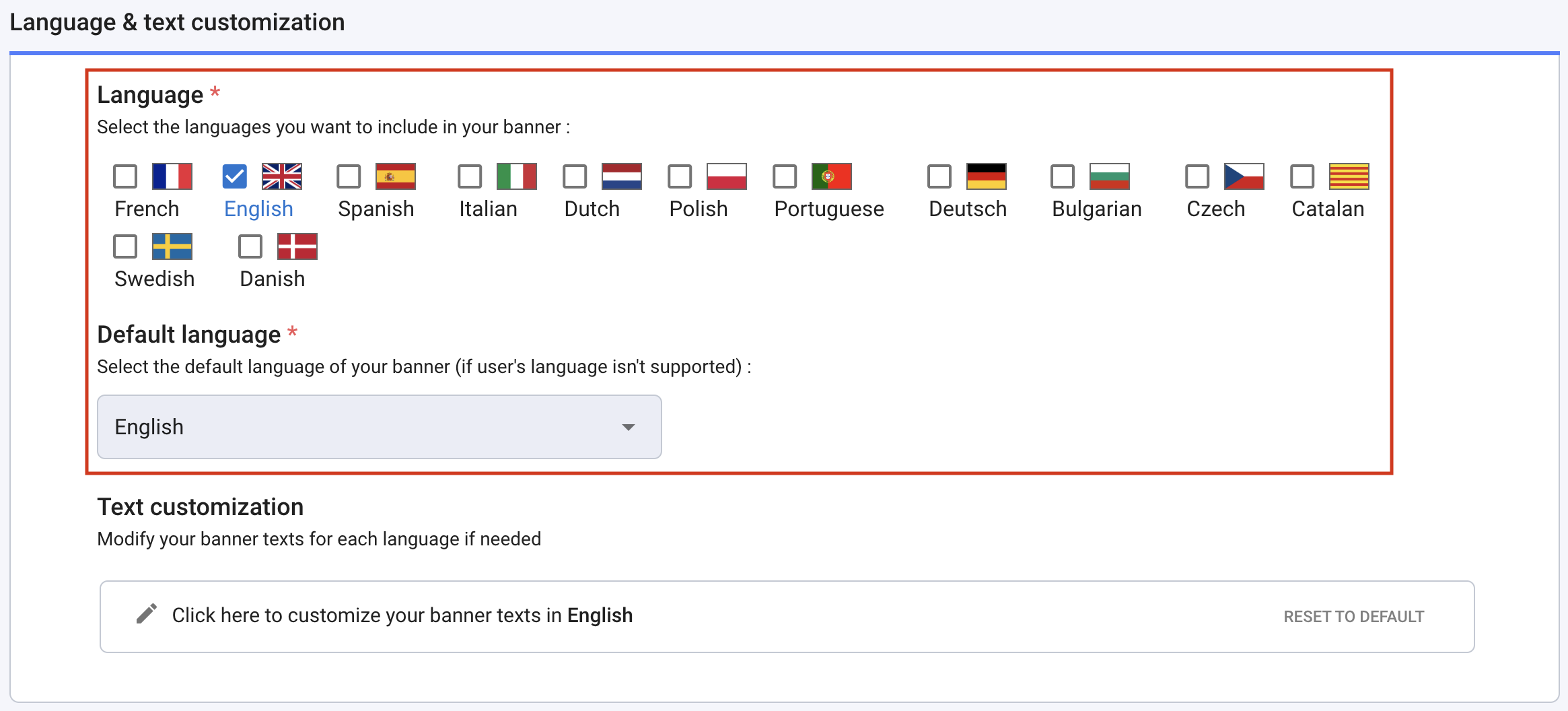Click the Italian flag icon
This screenshot has height=711, width=1568.
[516, 176]
